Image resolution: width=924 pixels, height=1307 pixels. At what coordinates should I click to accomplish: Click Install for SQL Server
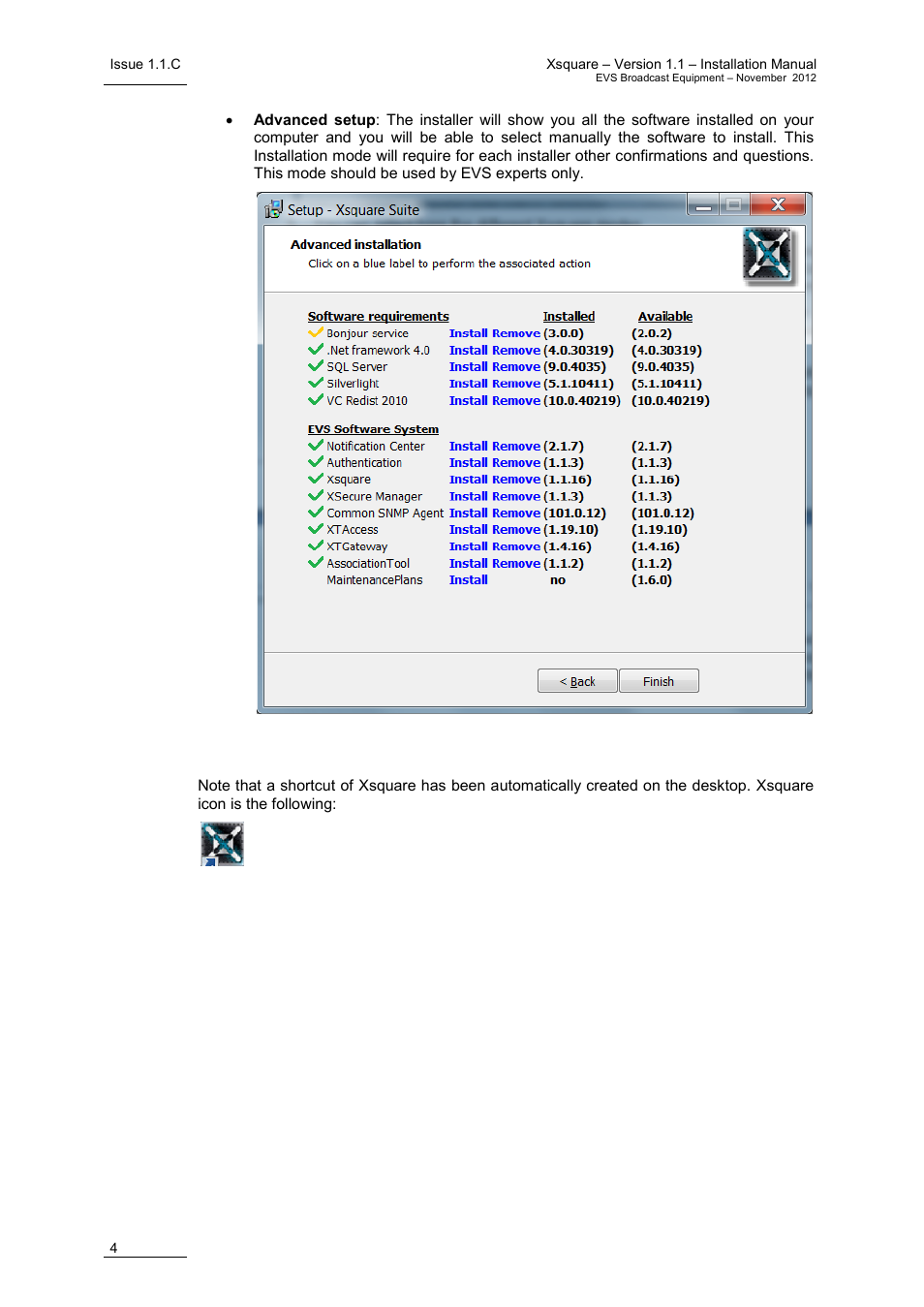pos(469,367)
